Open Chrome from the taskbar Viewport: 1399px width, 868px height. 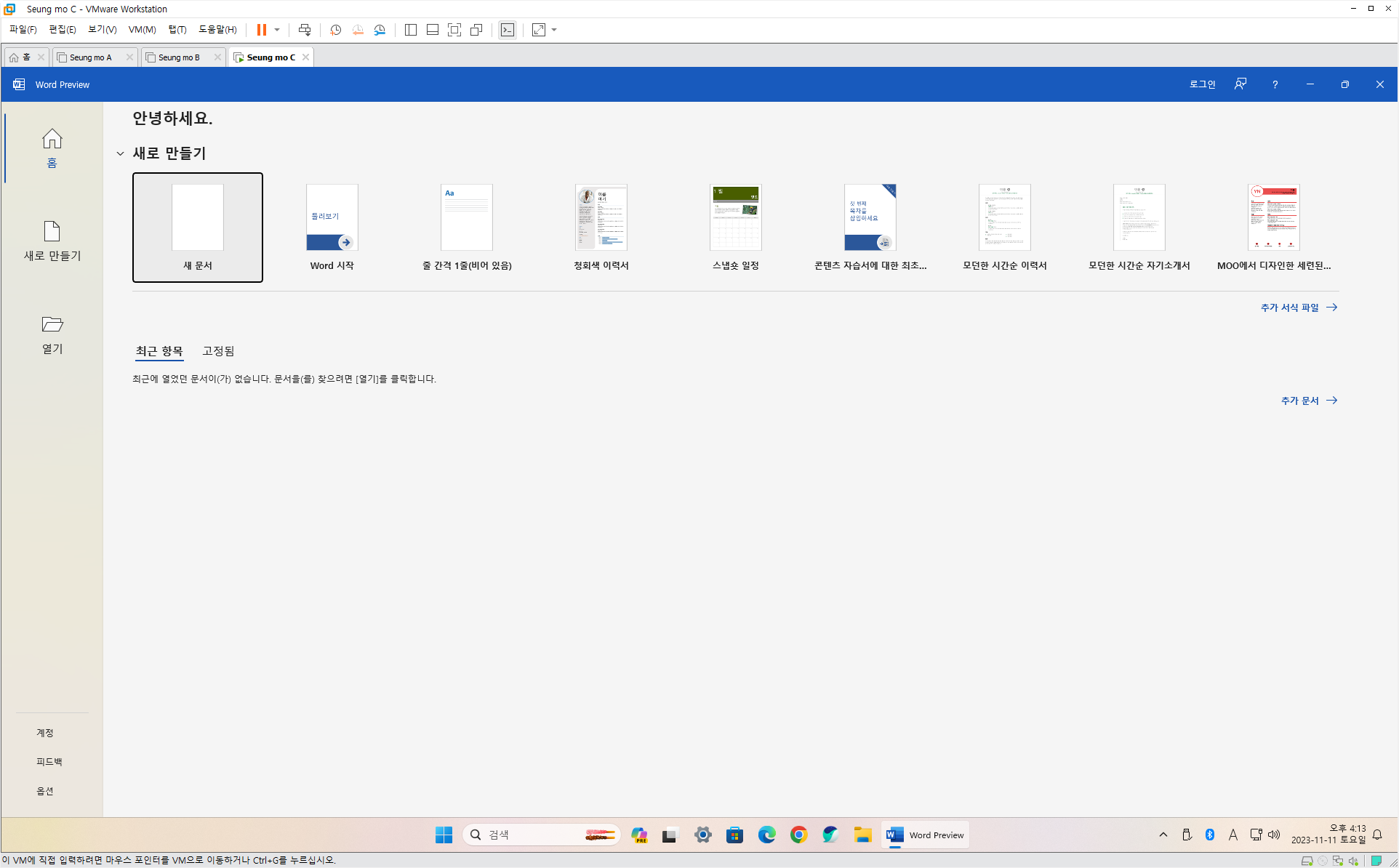(x=798, y=835)
